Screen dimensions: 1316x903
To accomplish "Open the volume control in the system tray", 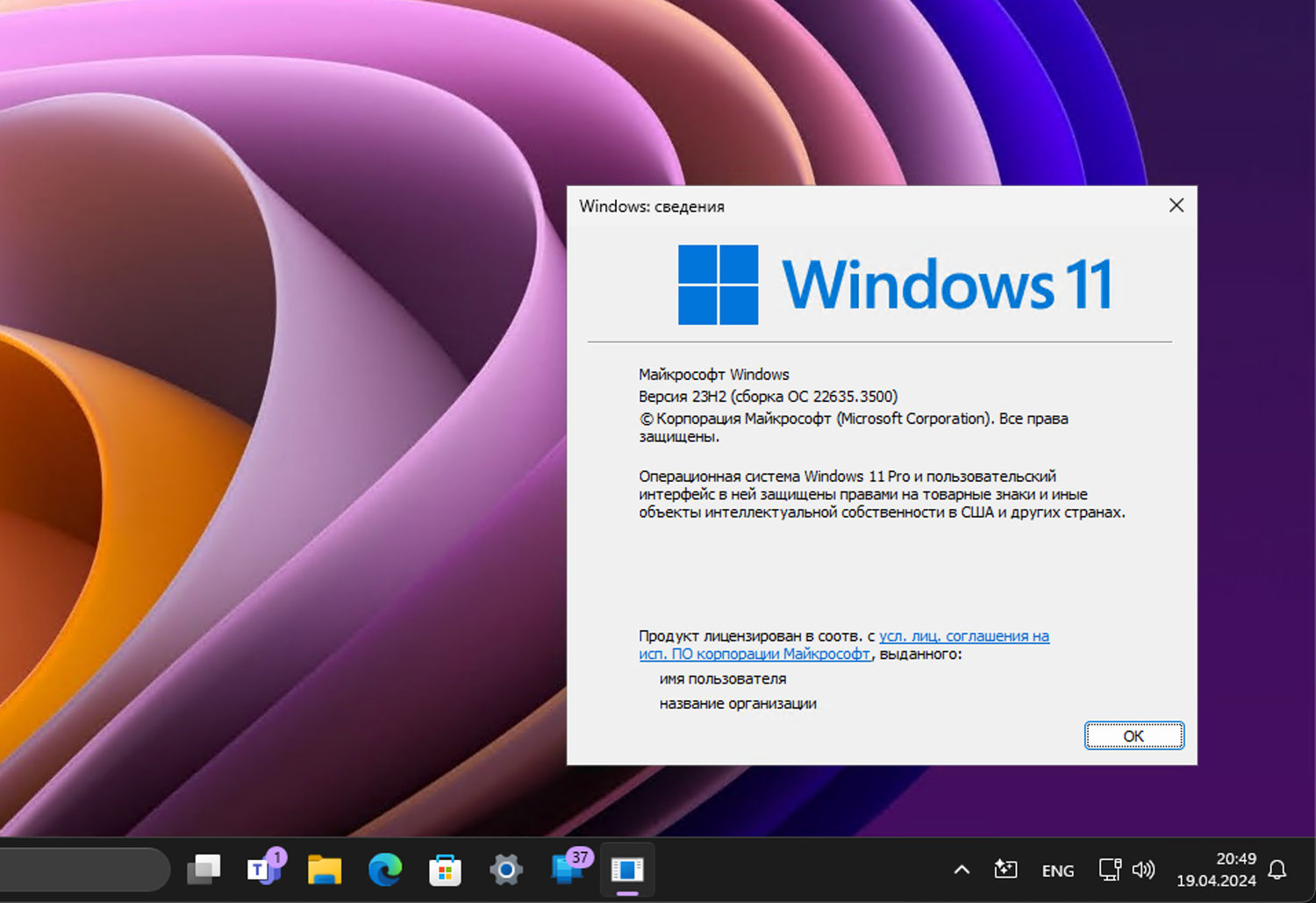I will click(1143, 870).
